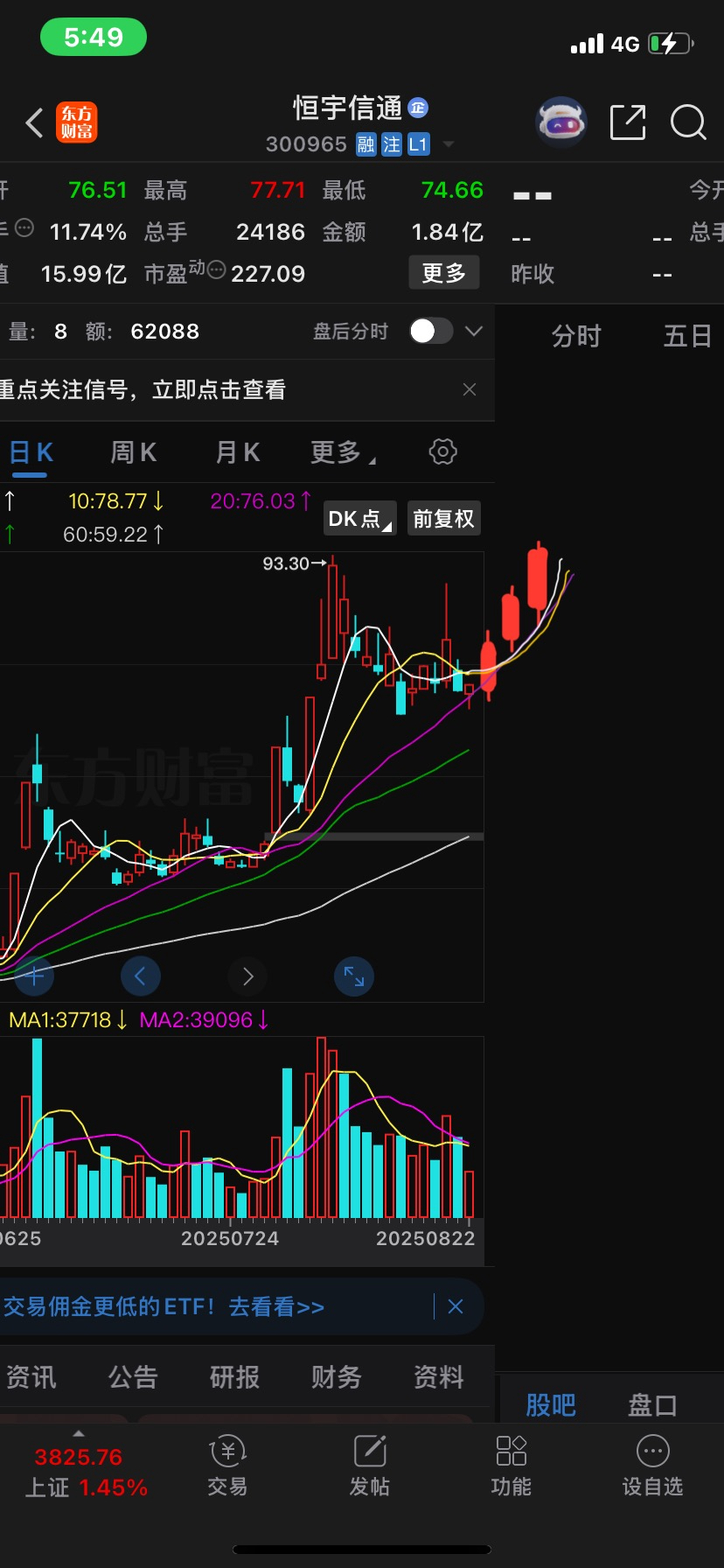Open the robot assistant avatar
This screenshot has height=1568, width=724.
click(x=560, y=122)
